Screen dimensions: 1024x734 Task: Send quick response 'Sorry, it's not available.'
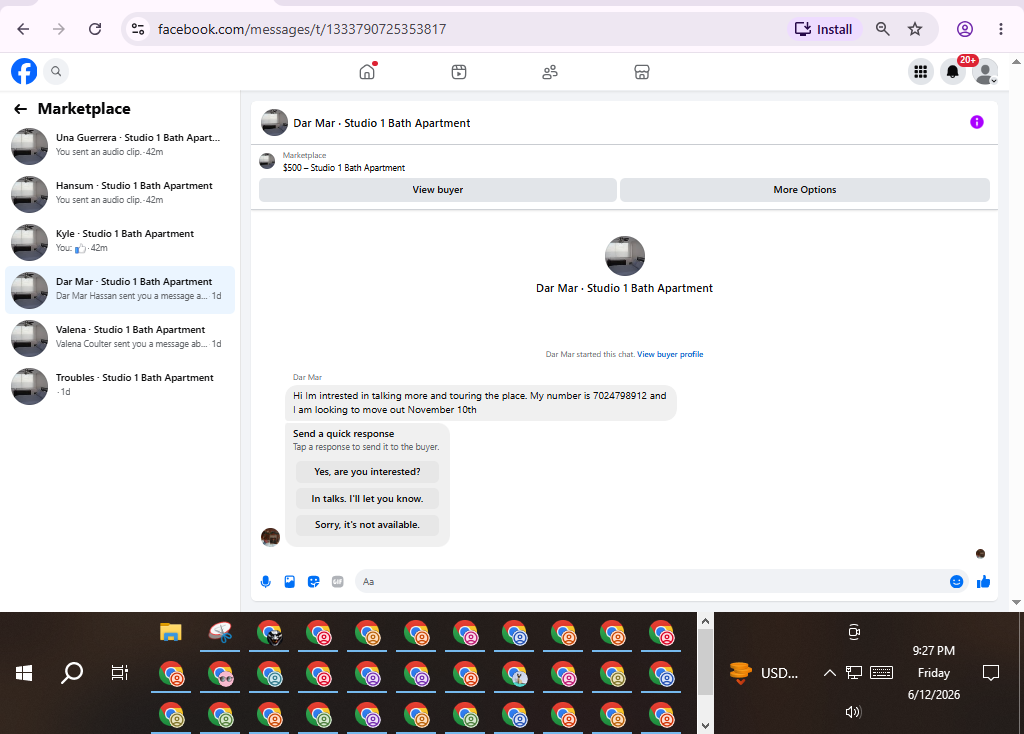point(367,524)
